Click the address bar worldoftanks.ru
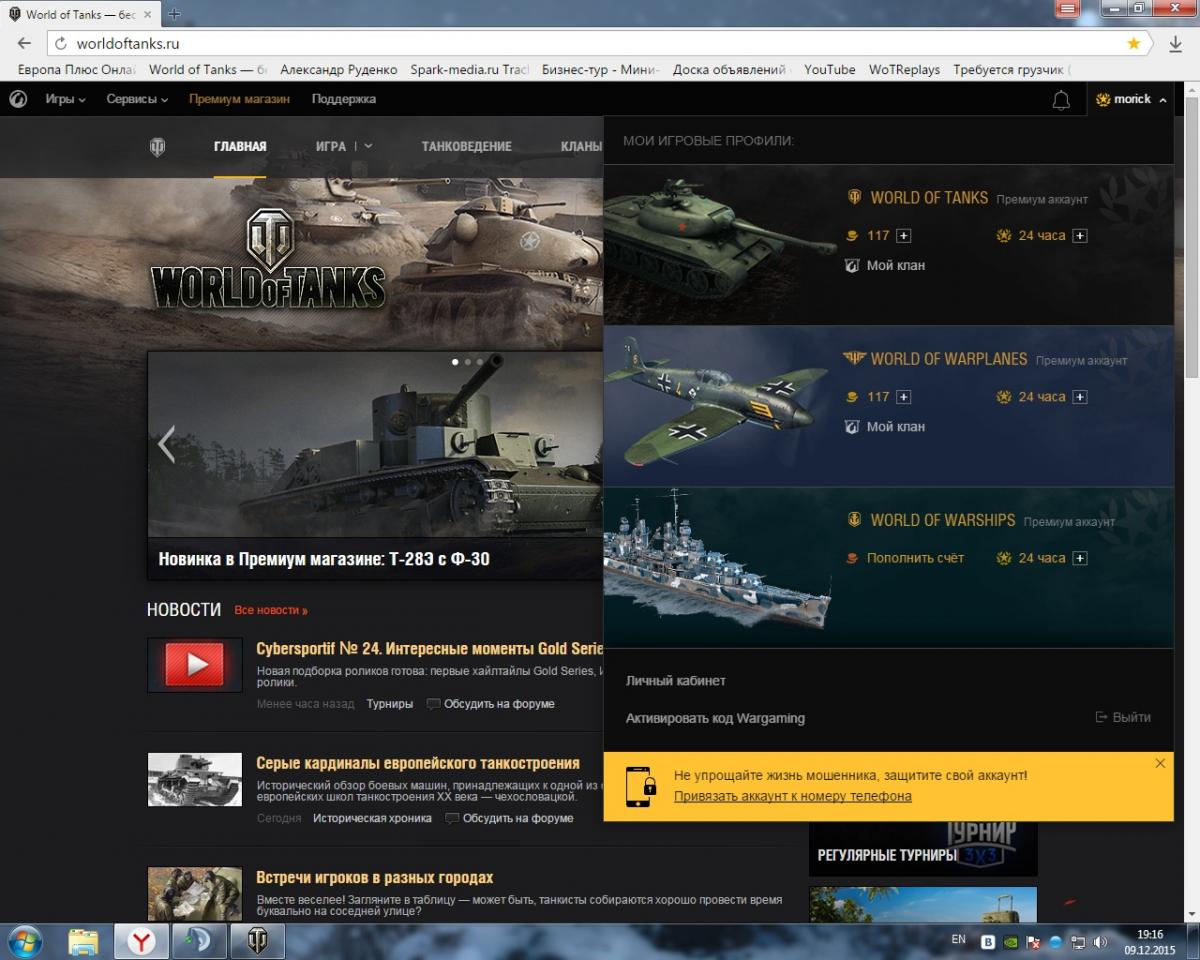The height and width of the screenshot is (960, 1200). click(x=596, y=44)
